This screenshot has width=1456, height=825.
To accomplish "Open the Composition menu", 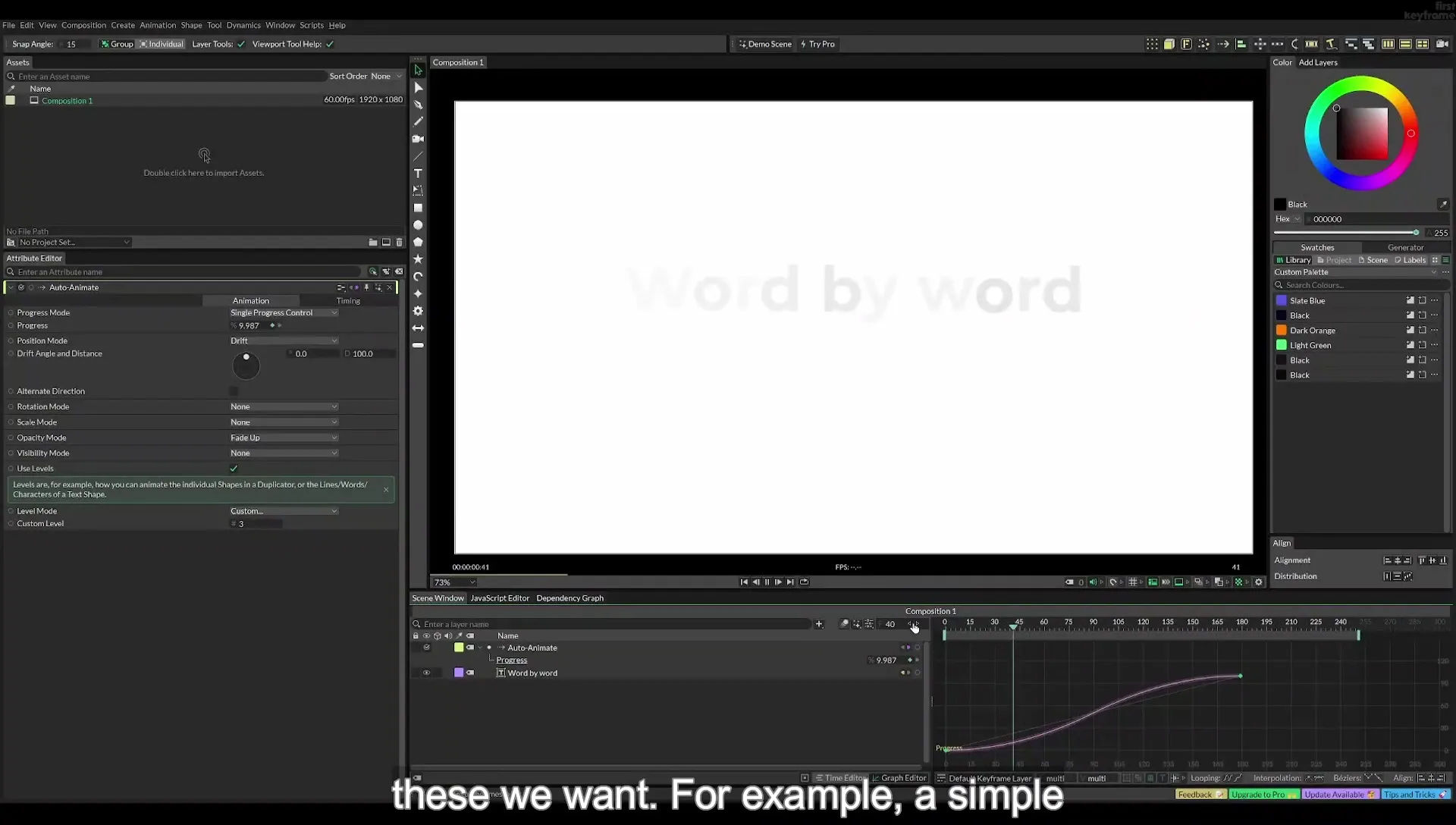I will click(x=83, y=25).
